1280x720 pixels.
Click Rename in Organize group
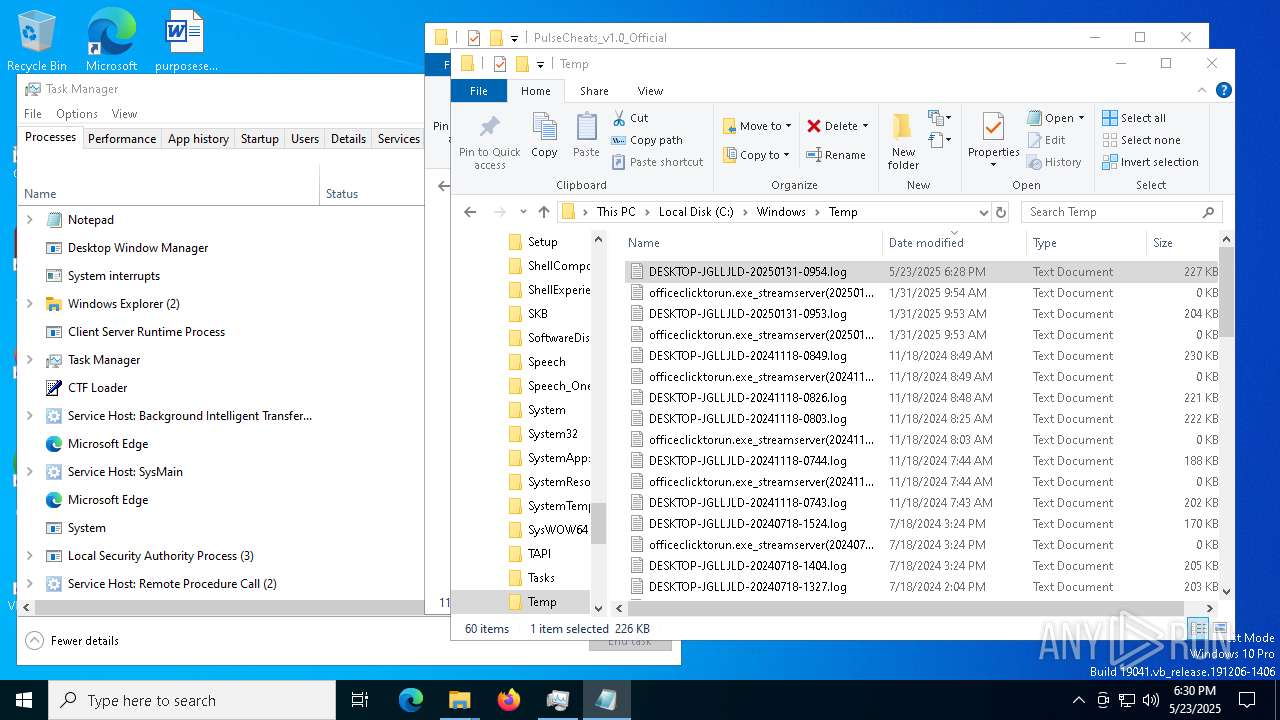click(x=837, y=155)
